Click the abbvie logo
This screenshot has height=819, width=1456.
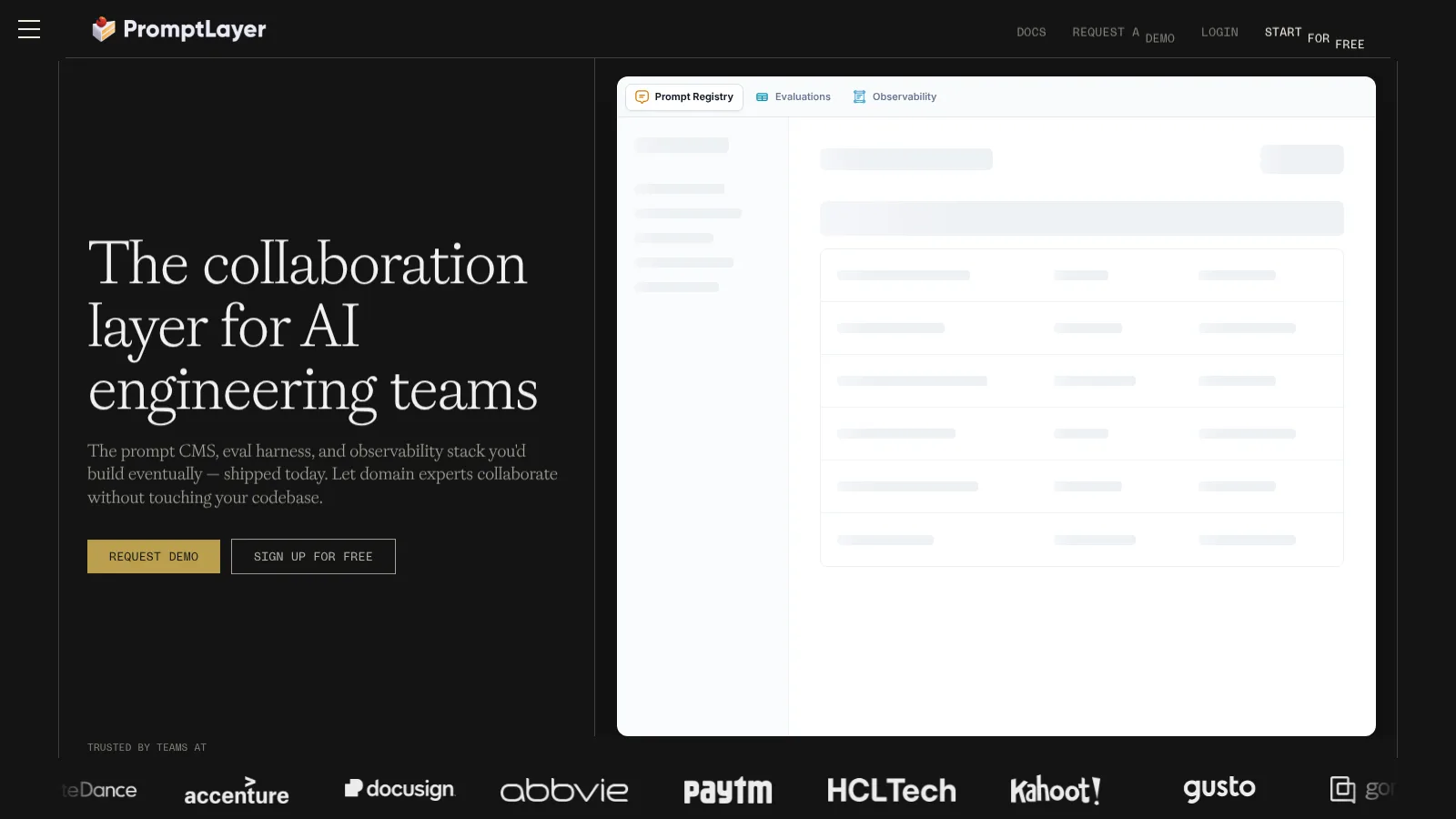click(x=564, y=790)
